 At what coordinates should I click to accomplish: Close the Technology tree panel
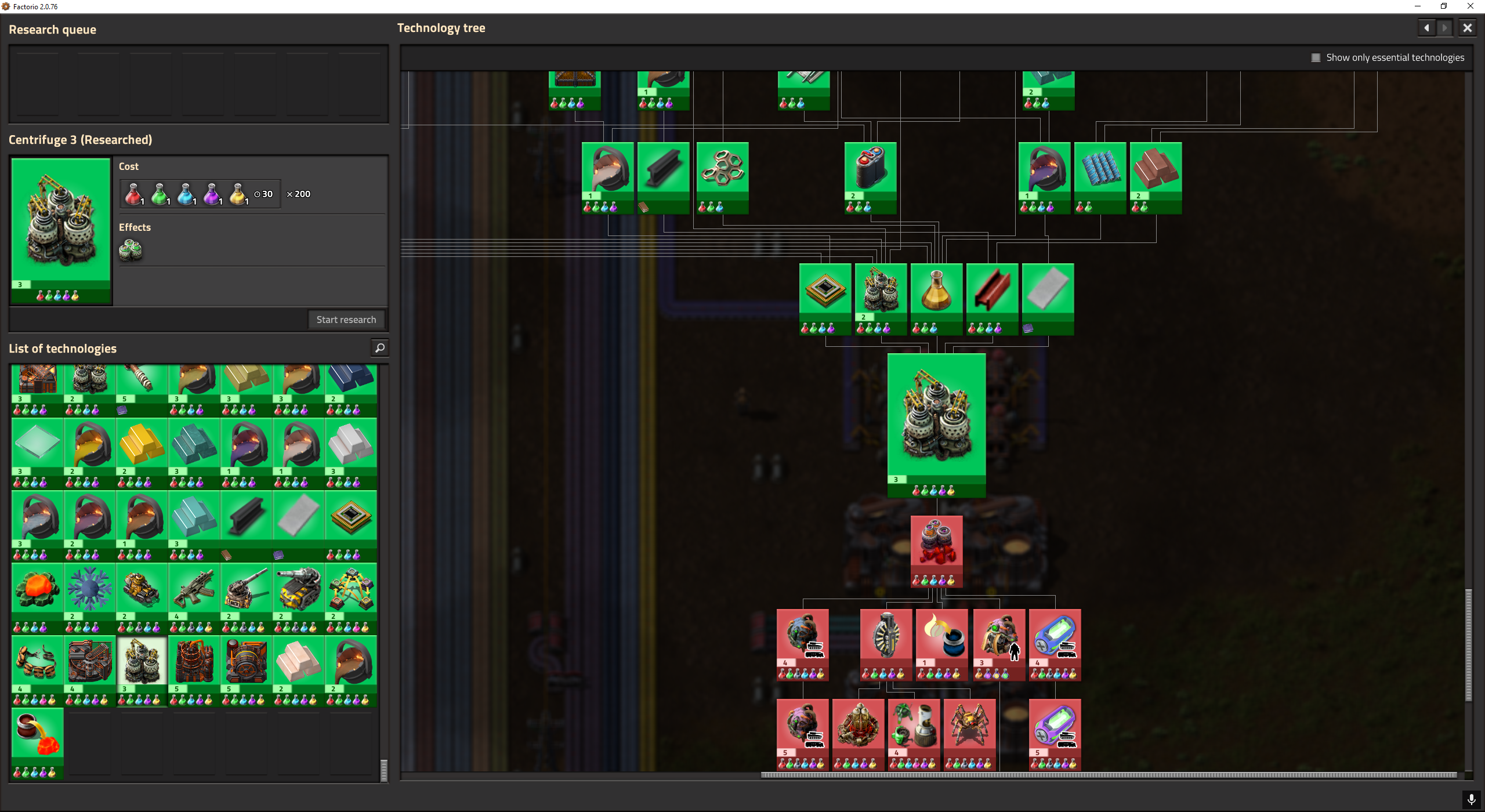point(1468,27)
